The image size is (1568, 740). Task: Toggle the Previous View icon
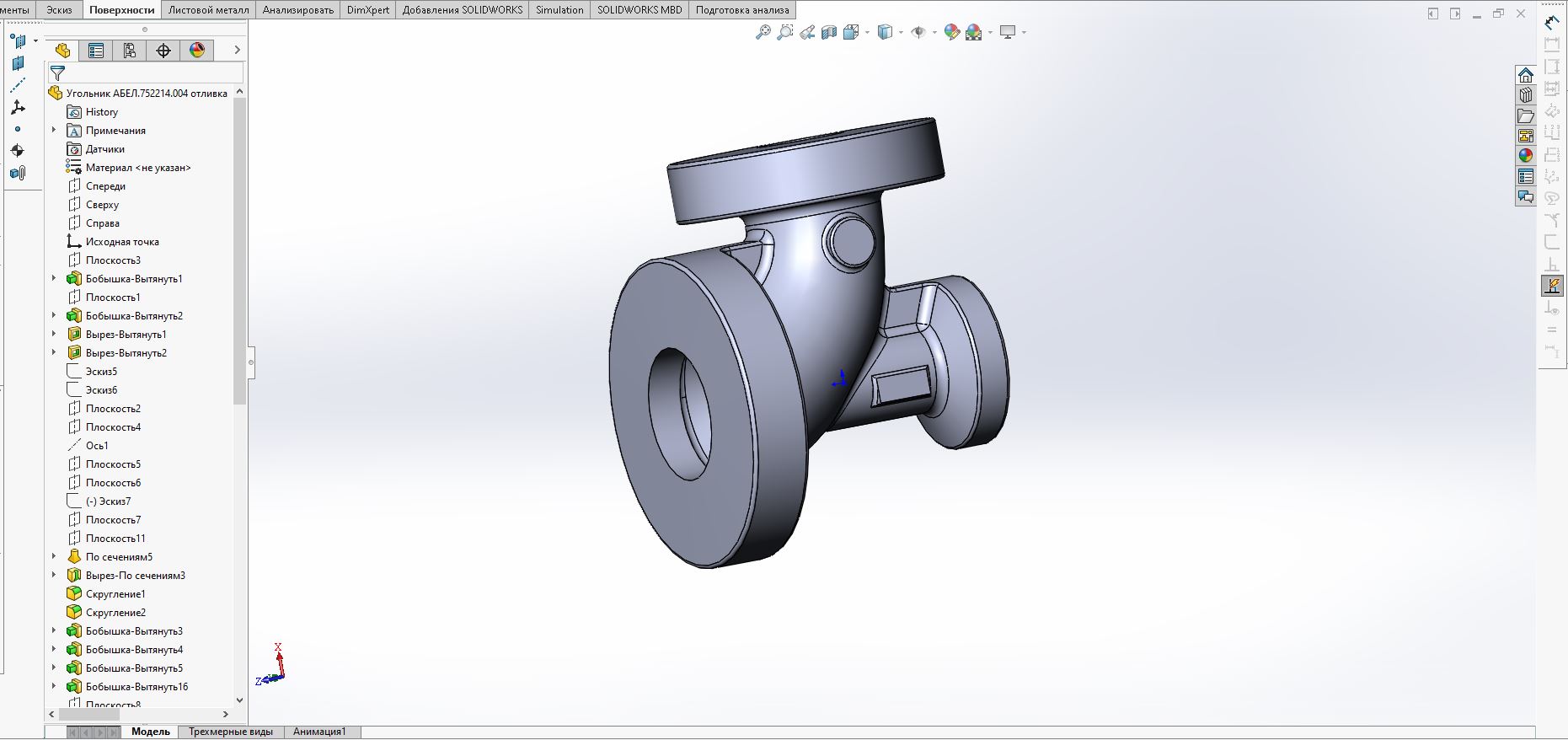click(807, 32)
